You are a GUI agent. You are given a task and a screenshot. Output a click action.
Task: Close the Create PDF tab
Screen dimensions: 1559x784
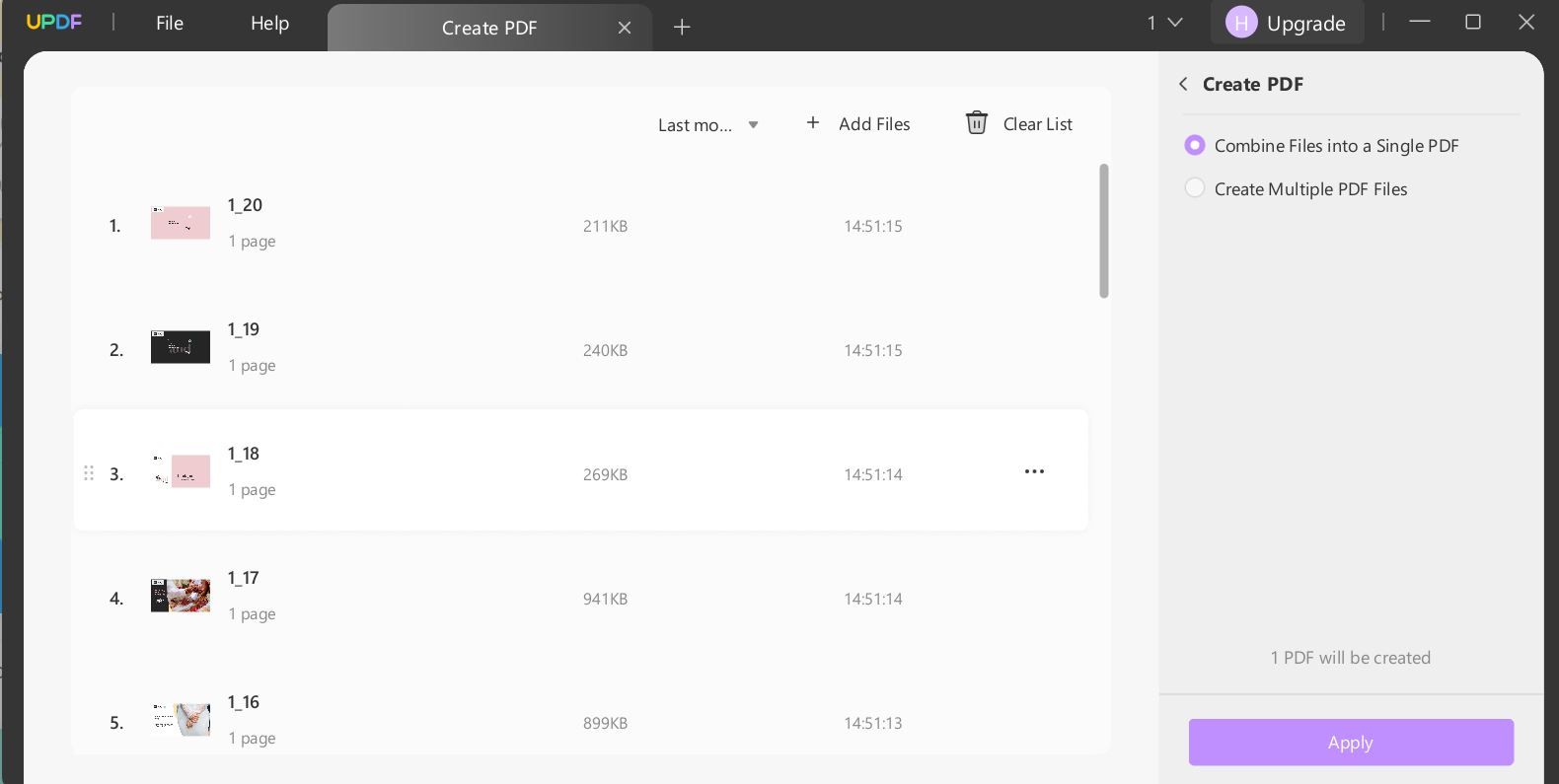[625, 28]
